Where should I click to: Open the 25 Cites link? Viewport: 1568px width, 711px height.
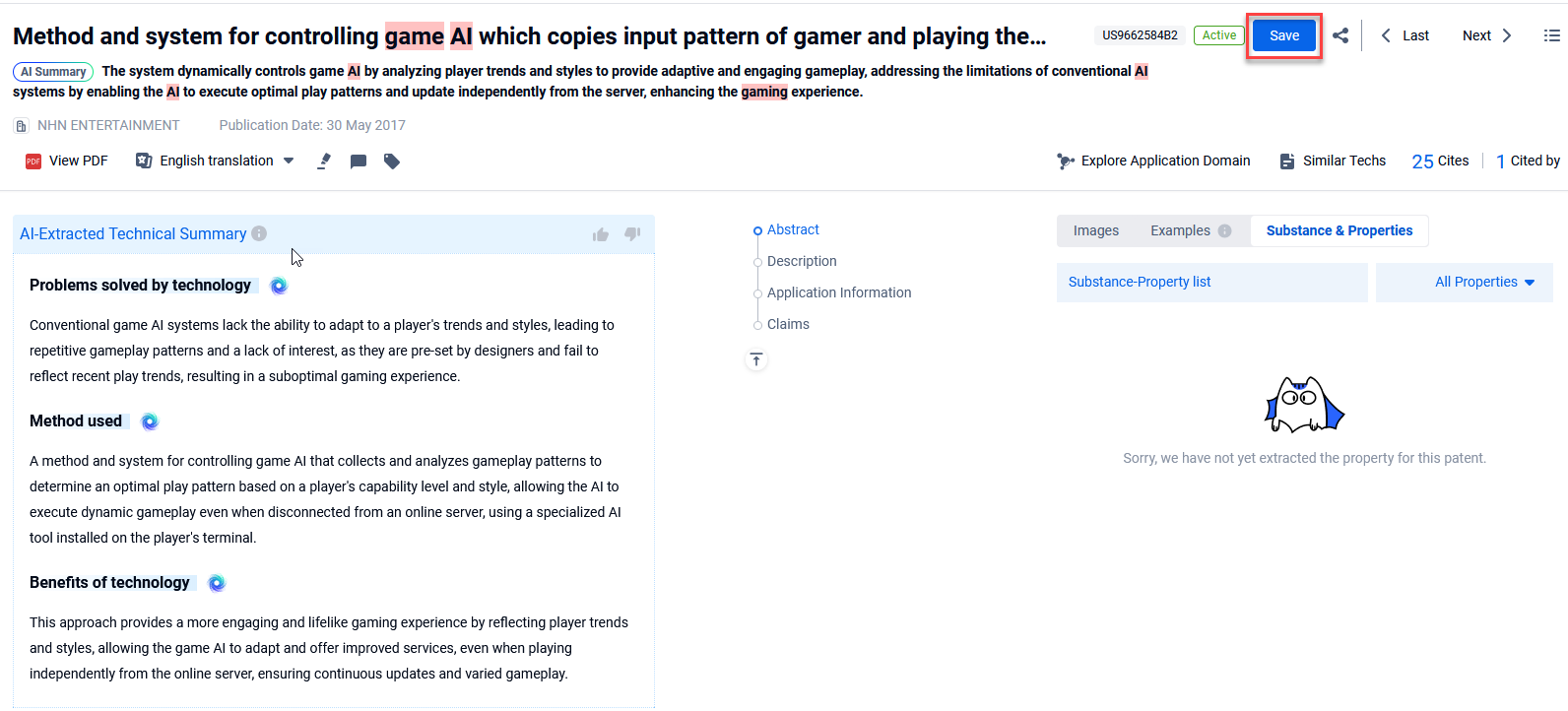coord(1439,161)
